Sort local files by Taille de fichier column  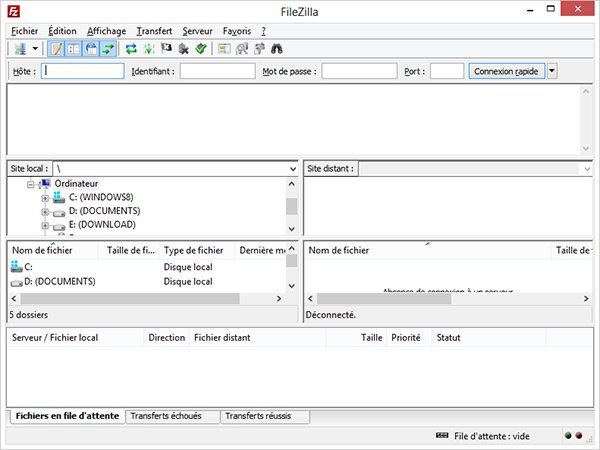130,251
